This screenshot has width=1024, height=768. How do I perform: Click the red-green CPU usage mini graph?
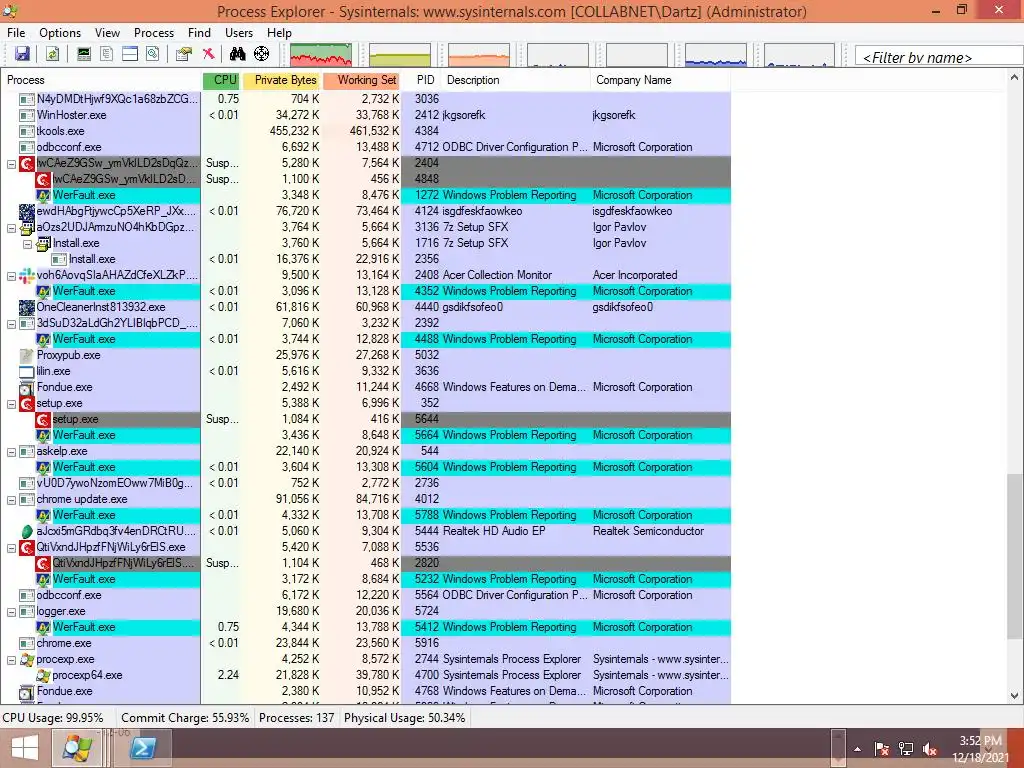coord(321,55)
